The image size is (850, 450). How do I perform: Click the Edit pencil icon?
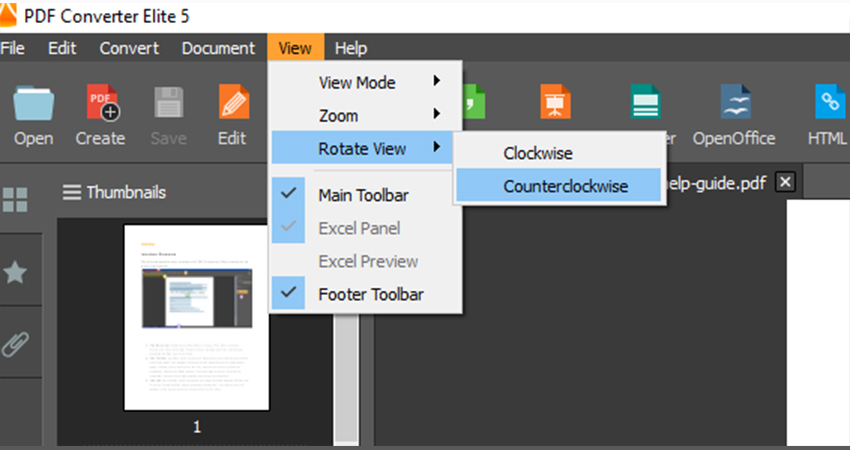coord(234,101)
